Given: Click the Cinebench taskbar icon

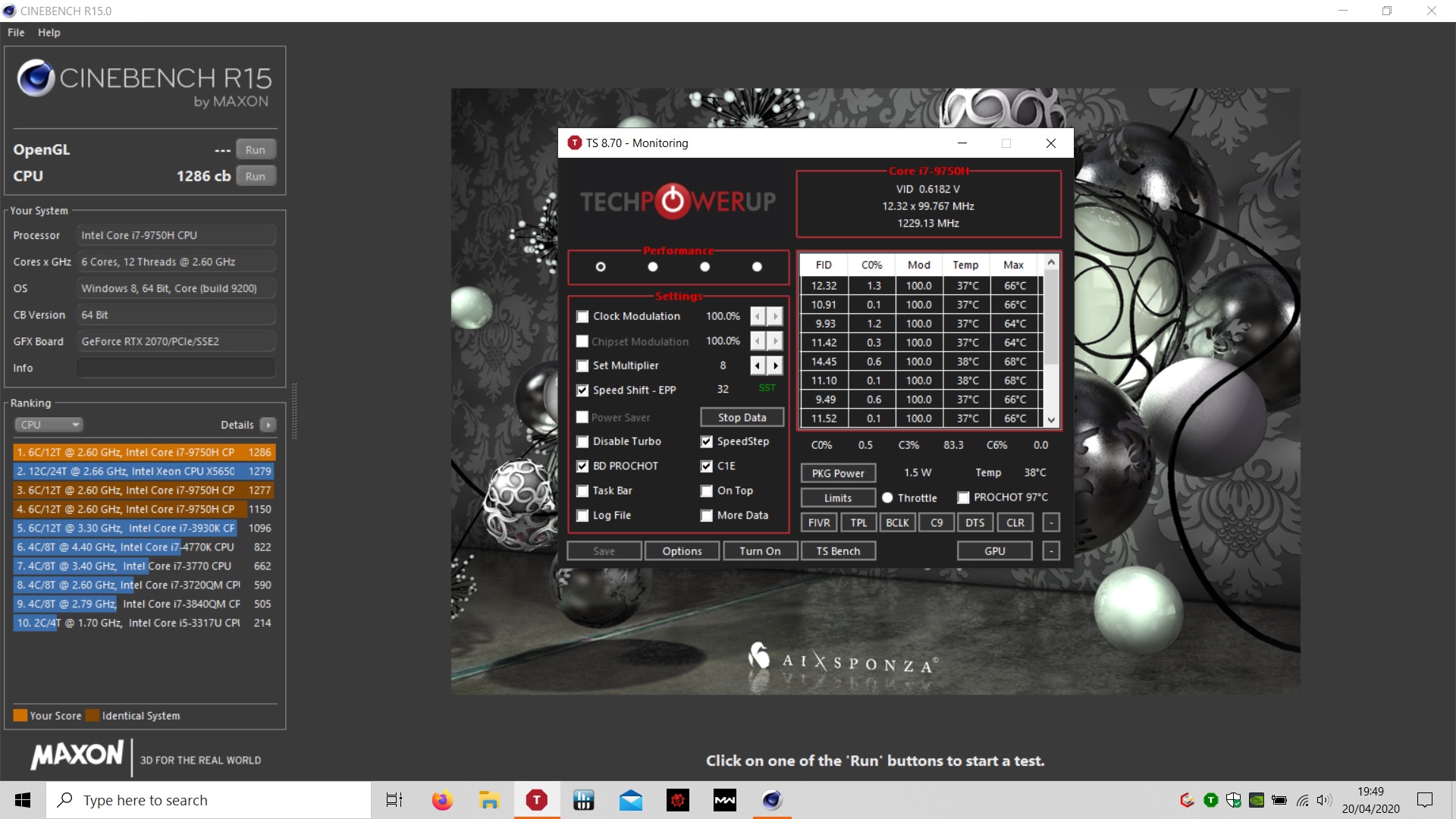Looking at the screenshot, I should (x=772, y=800).
